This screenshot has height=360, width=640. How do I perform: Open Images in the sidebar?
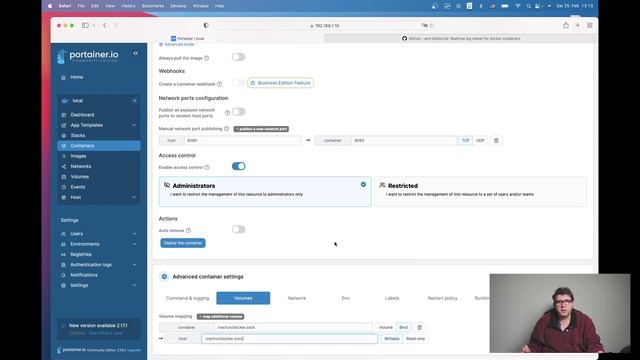78,156
